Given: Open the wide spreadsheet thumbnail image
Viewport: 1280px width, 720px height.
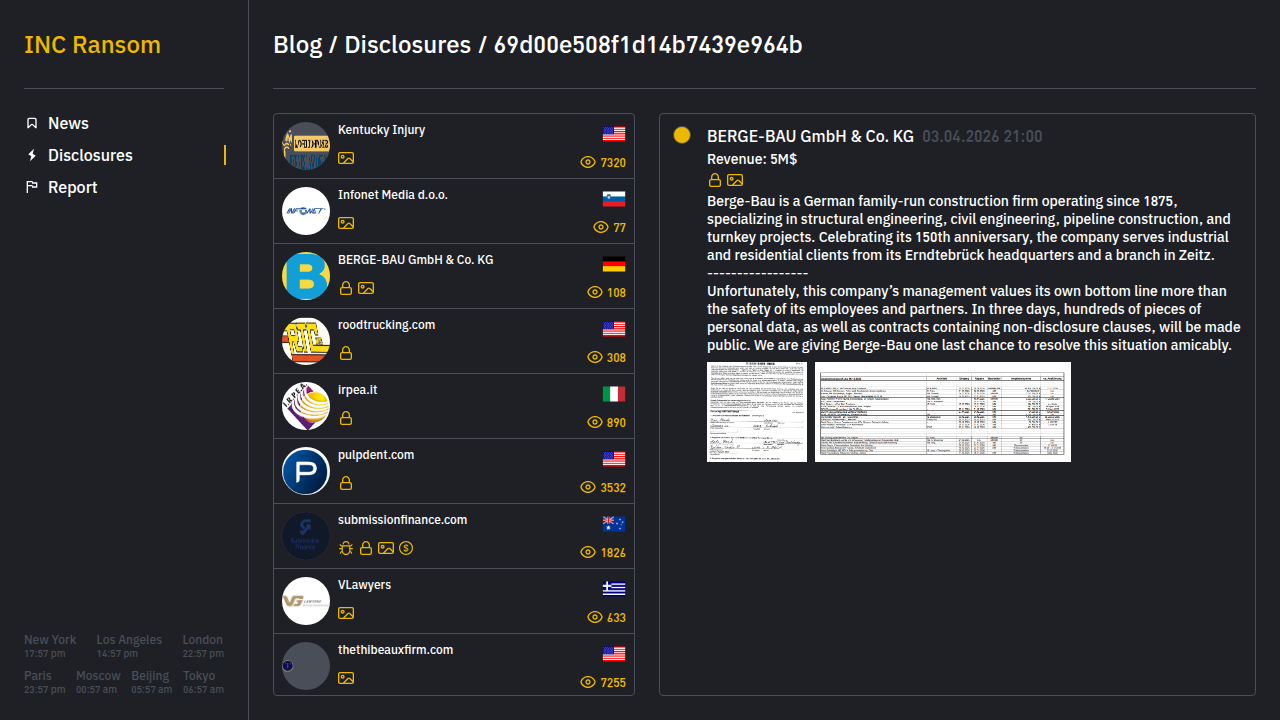Looking at the screenshot, I should 942,412.
